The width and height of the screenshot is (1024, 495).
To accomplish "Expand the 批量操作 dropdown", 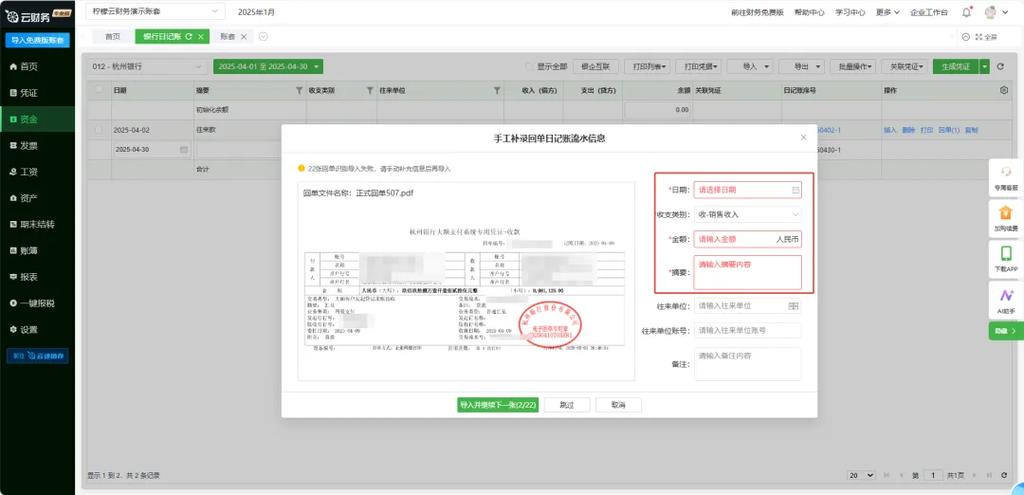I will pos(853,67).
